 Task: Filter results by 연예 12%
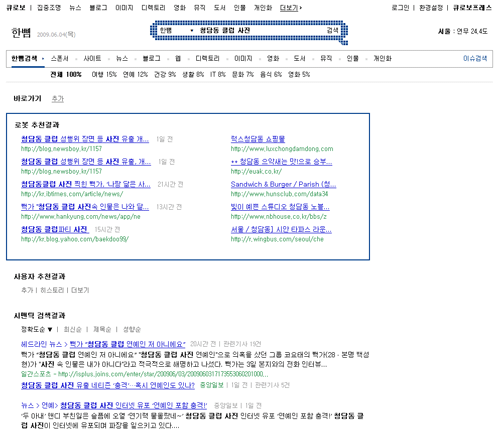135,74
